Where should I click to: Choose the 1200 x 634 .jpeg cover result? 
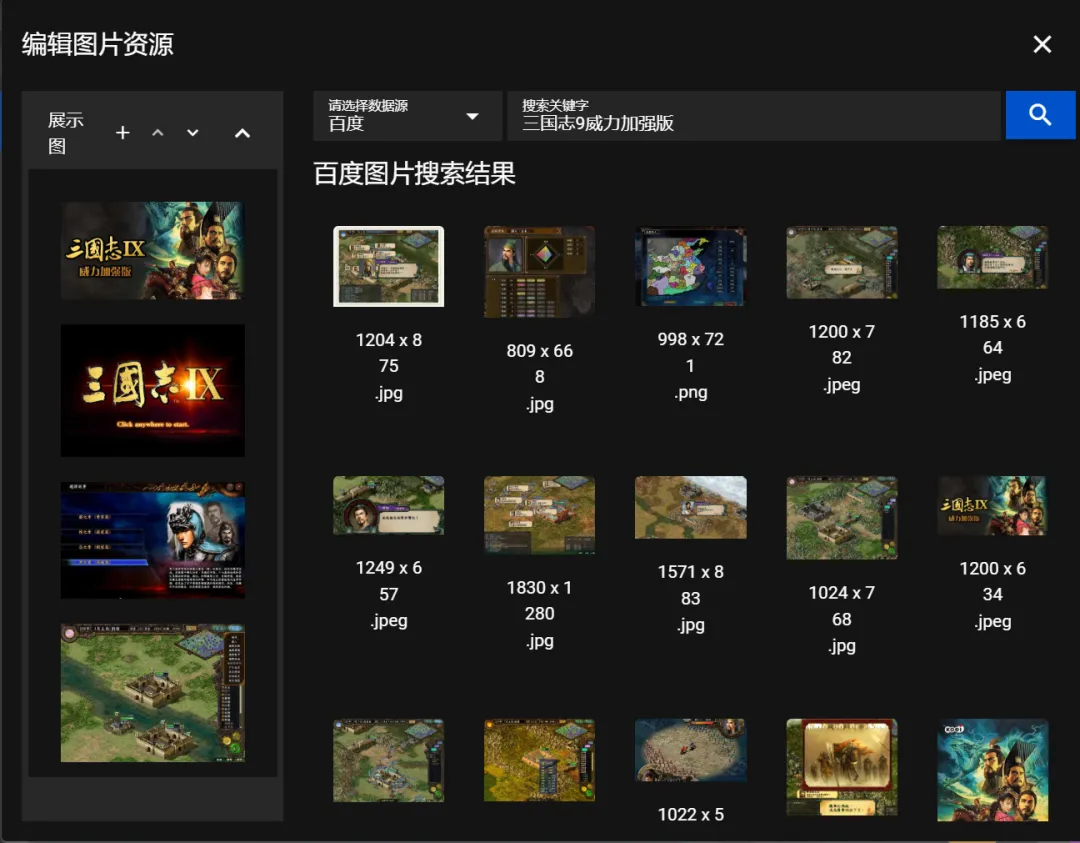pyautogui.click(x=993, y=506)
